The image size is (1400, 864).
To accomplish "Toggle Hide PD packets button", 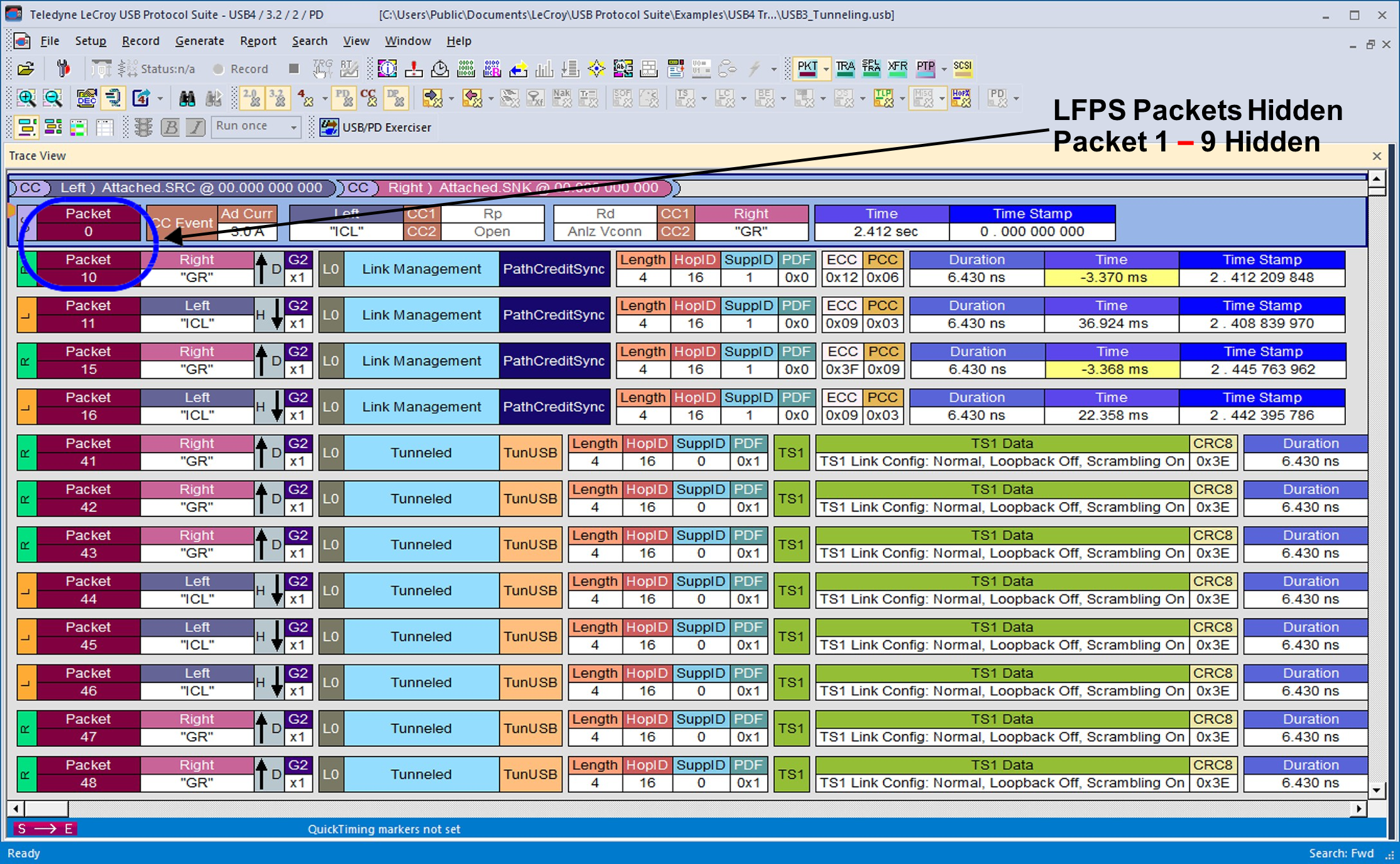I will click(343, 98).
